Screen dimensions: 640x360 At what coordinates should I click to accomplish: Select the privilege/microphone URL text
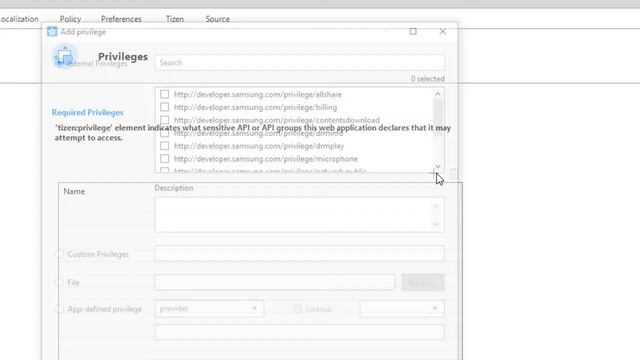click(266, 159)
